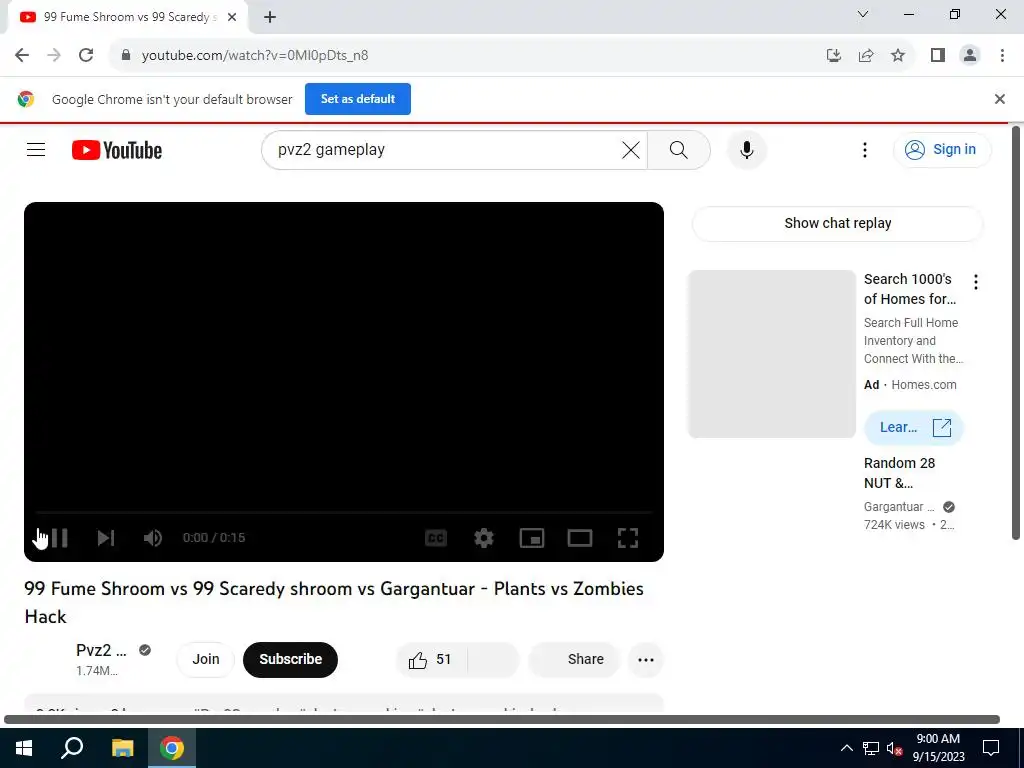Click the Sign in button
Viewport: 1024px width, 768px height.
click(942, 150)
